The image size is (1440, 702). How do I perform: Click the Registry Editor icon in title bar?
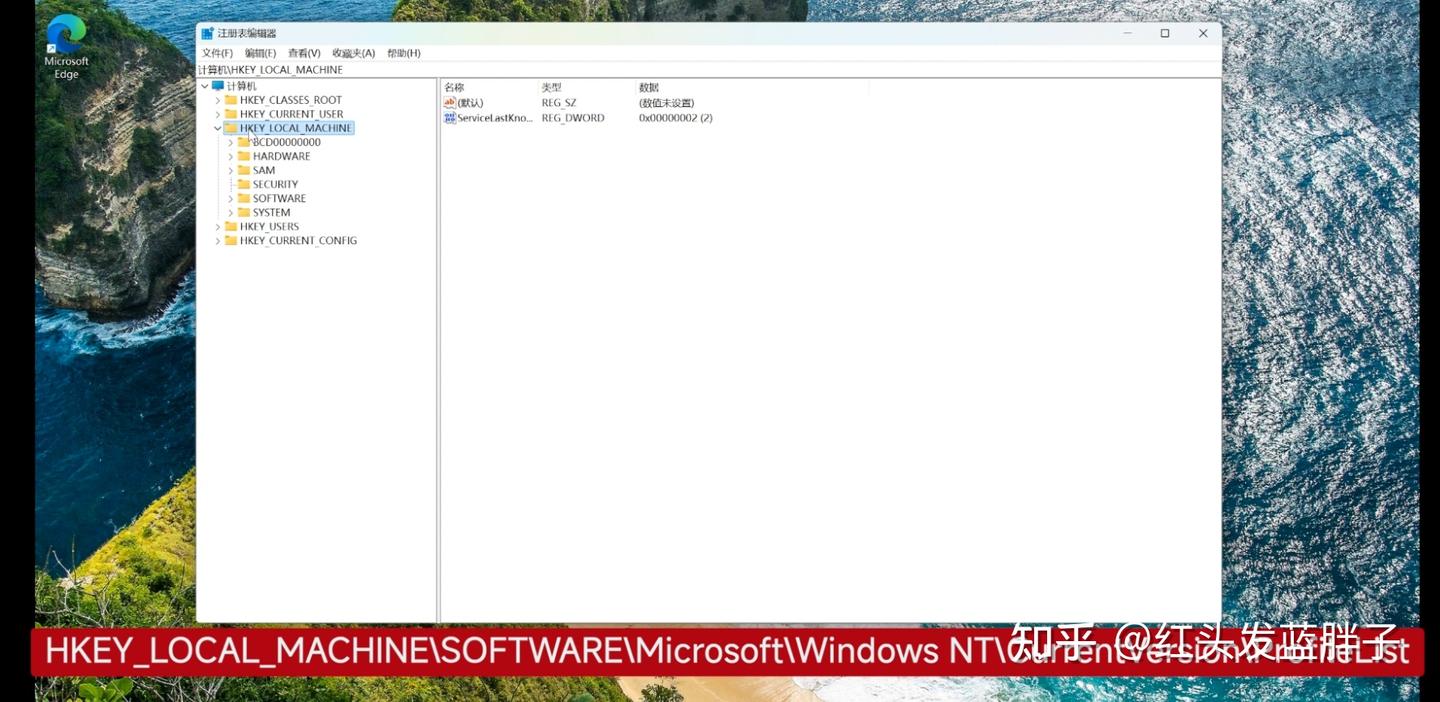[207, 32]
